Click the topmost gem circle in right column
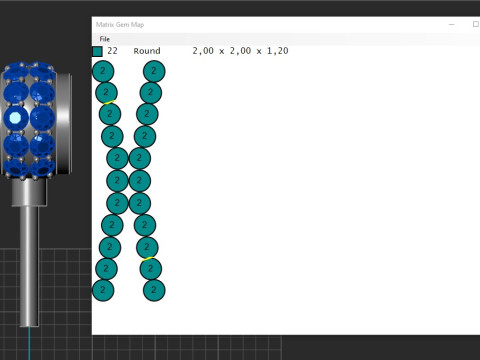Screen dimensions: 480x360 coord(154,71)
